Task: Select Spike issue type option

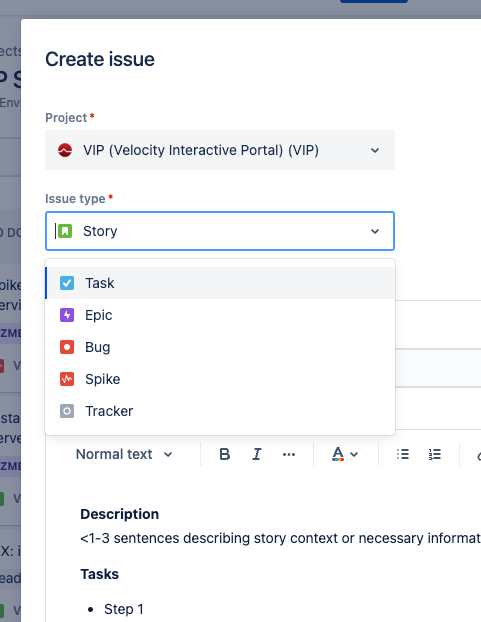Action: click(220, 379)
